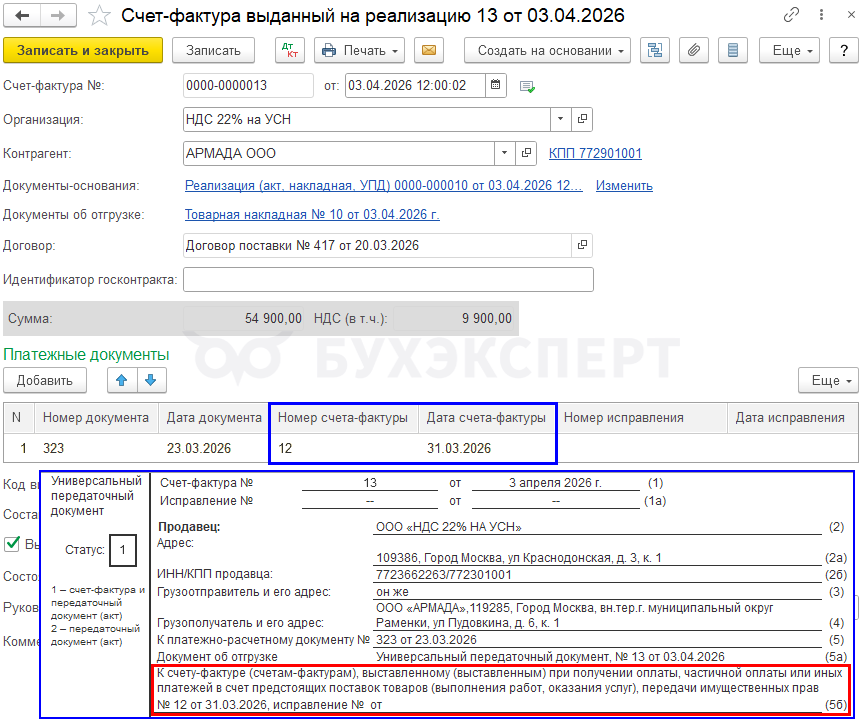Viewport: 862px width, 719px height.
Task: Open the top Еще menu
Action: point(788,50)
